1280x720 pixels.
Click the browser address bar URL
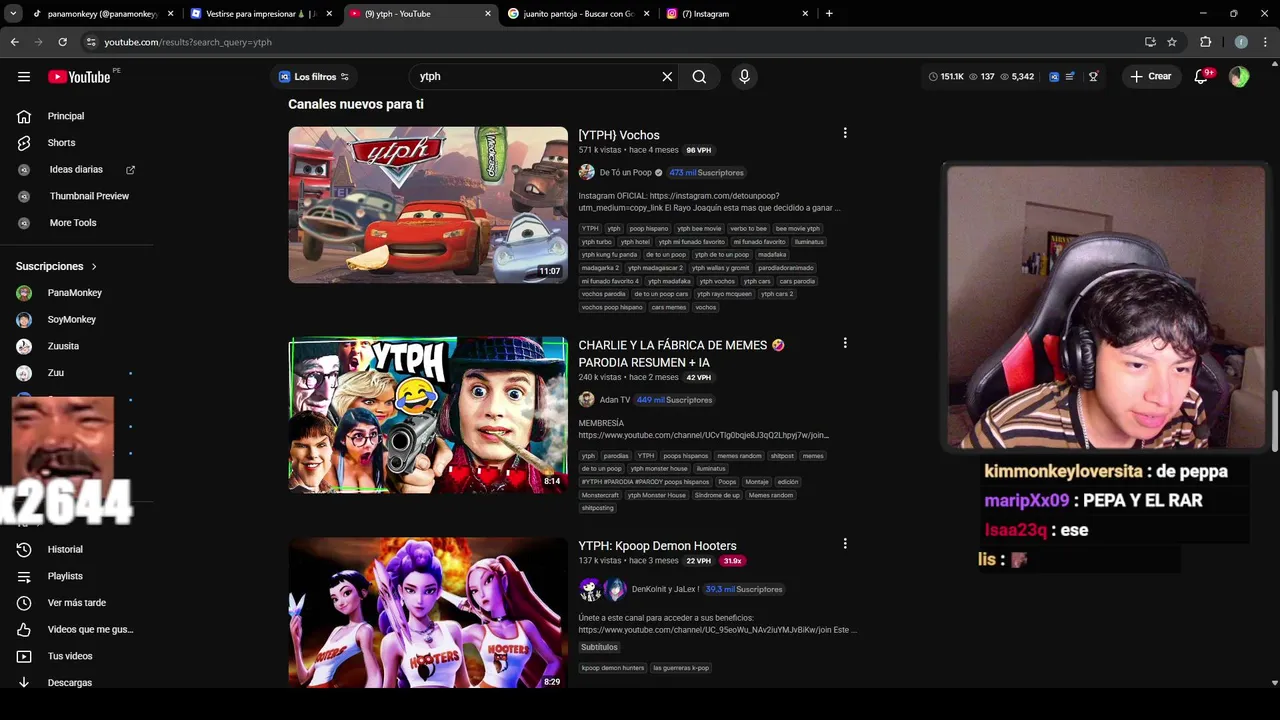point(188,42)
